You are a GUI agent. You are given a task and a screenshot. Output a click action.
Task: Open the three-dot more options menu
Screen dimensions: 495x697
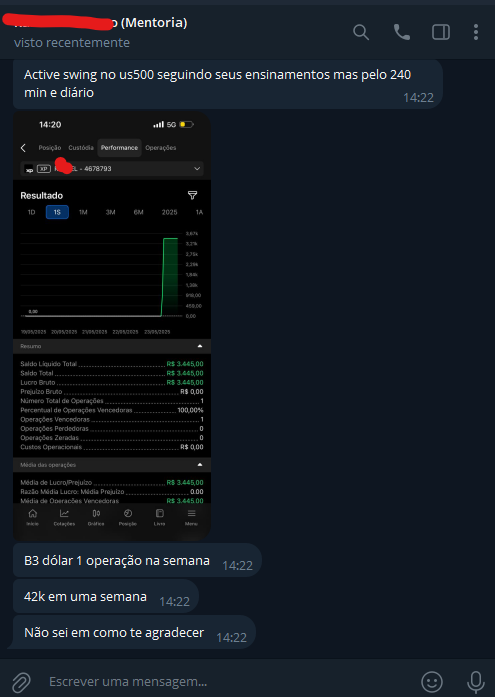coord(476,32)
